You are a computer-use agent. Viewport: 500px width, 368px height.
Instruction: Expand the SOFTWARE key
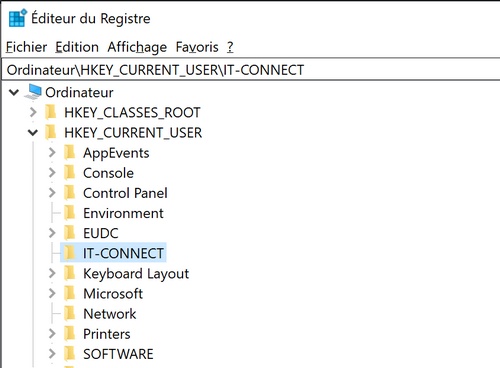point(52,354)
